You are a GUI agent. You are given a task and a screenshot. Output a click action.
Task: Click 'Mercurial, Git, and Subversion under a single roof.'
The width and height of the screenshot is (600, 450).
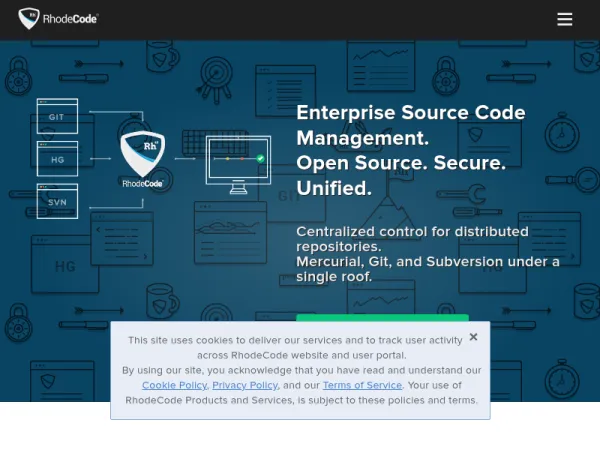[428, 269]
